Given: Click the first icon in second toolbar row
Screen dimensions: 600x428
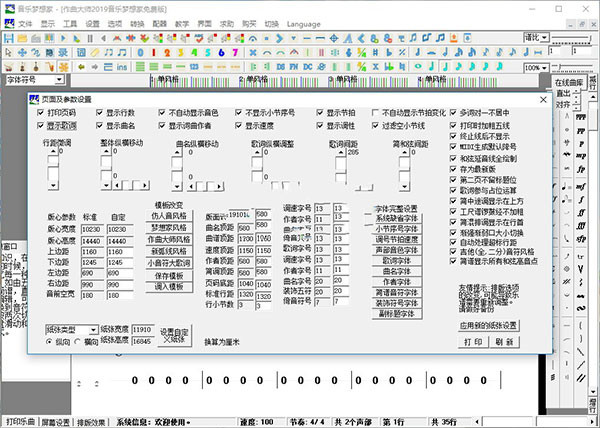Looking at the screenshot, I should 8,51.
